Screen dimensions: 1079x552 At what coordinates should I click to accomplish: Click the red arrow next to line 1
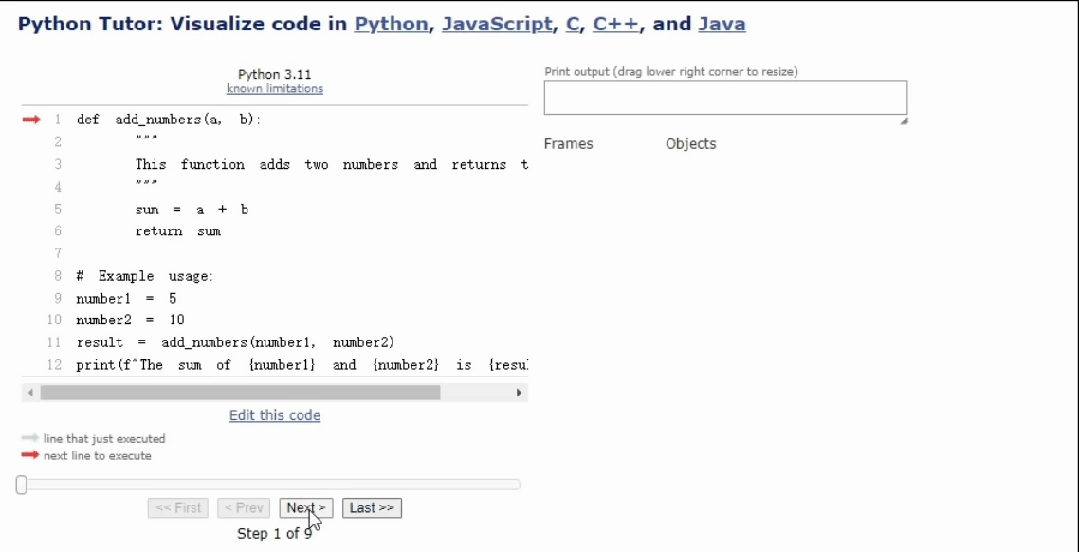point(31,119)
